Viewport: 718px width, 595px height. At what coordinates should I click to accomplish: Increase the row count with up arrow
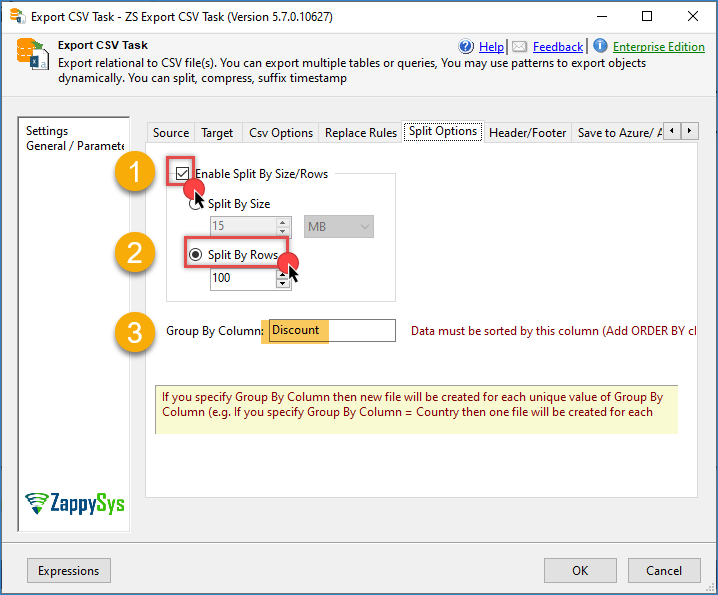tap(283, 274)
